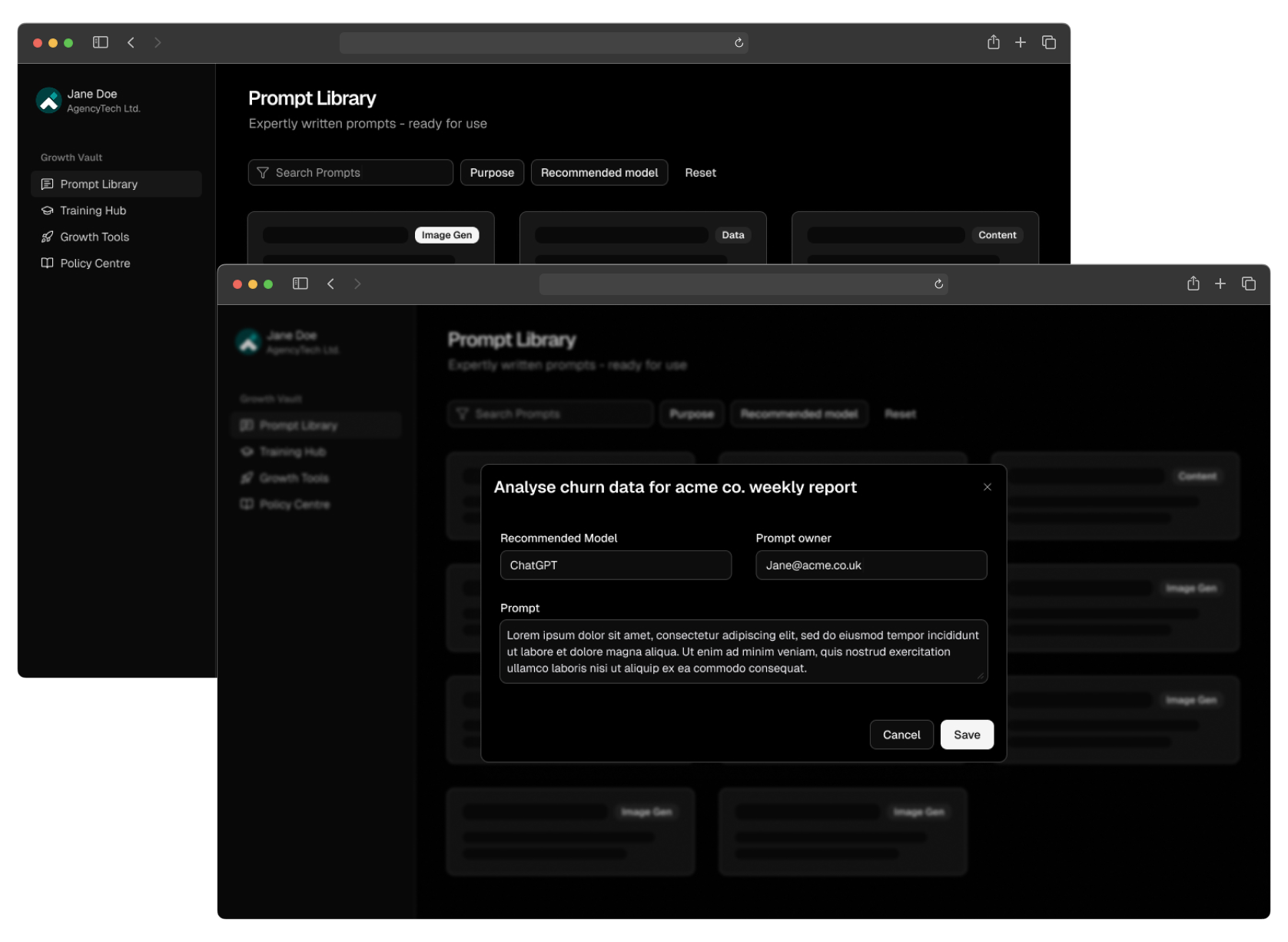This screenshot has height=942, width=1288.
Task: Open the Recommended model filter dropdown
Action: [599, 172]
